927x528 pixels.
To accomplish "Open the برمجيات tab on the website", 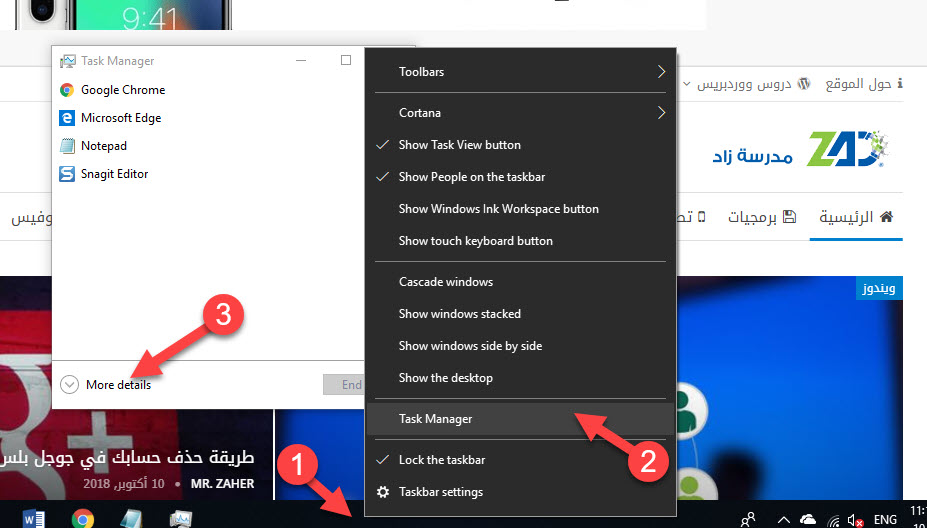I will [761, 217].
